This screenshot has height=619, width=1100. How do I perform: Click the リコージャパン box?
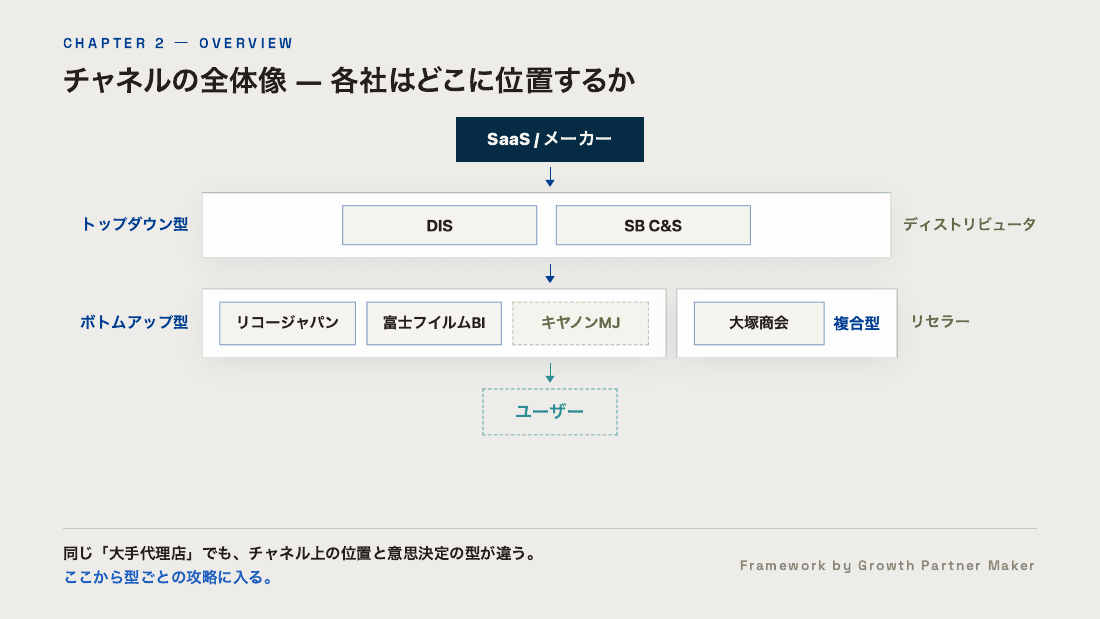click(x=288, y=324)
